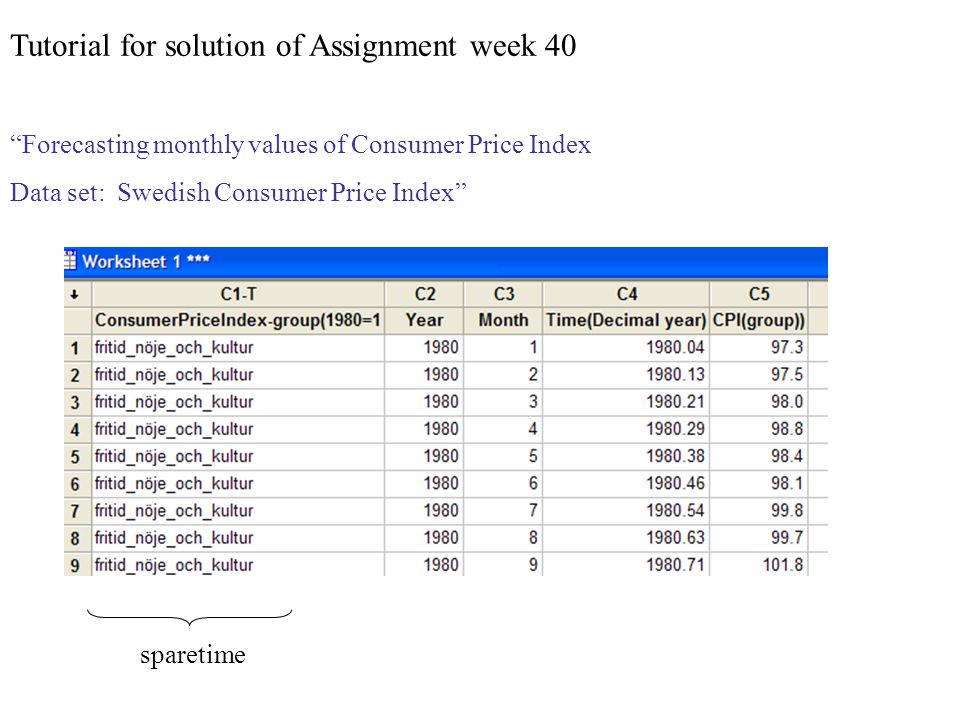Click the 'sparetime' label below the table
960x720 pixels.
pos(193,655)
